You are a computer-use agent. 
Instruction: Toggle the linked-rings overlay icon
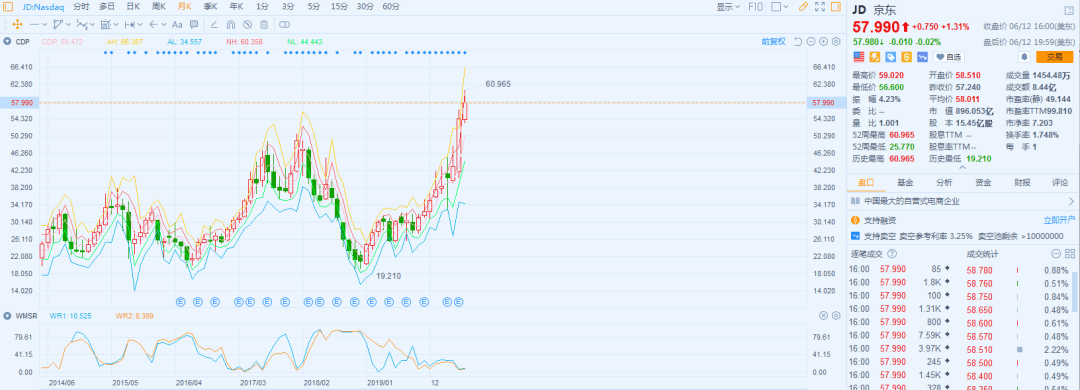pyautogui.click(x=284, y=24)
